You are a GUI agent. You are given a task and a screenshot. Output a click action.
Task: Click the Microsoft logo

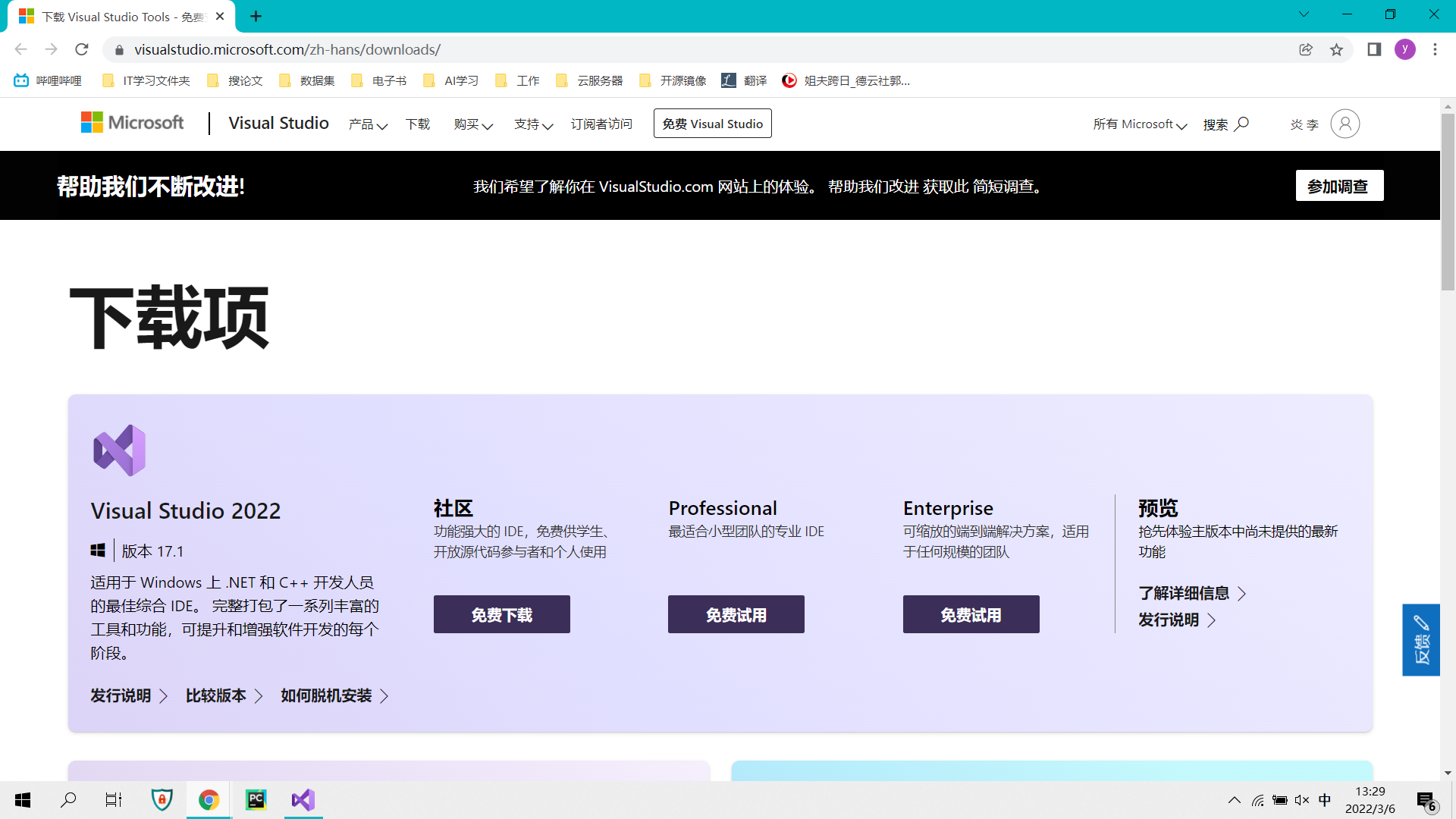point(132,122)
